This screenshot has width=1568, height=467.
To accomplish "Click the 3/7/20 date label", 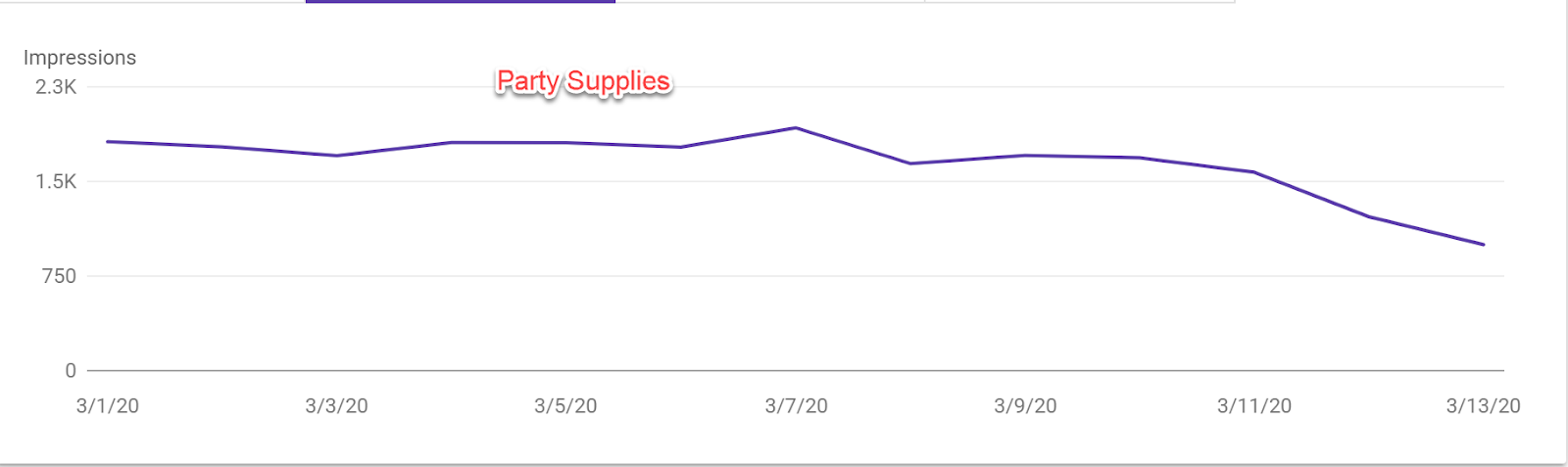I will 797,405.
